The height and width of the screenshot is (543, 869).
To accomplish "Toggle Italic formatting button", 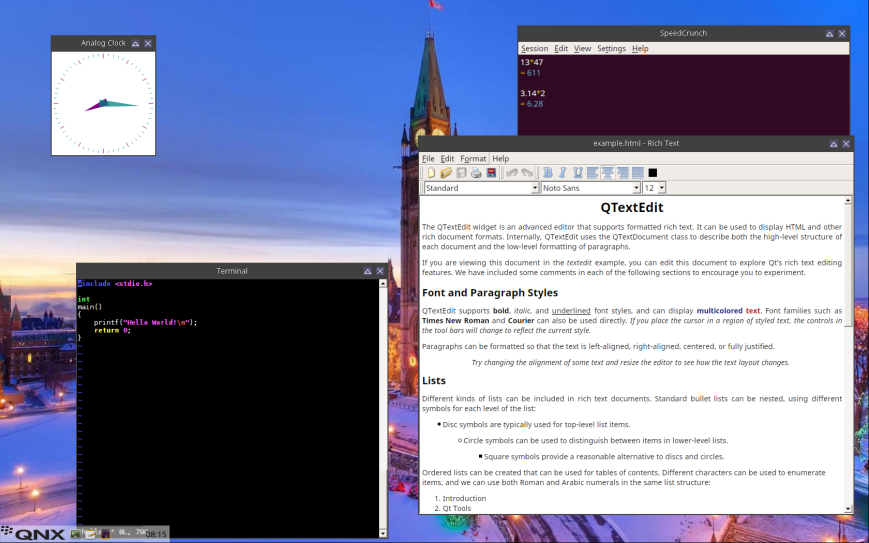I will coord(562,173).
